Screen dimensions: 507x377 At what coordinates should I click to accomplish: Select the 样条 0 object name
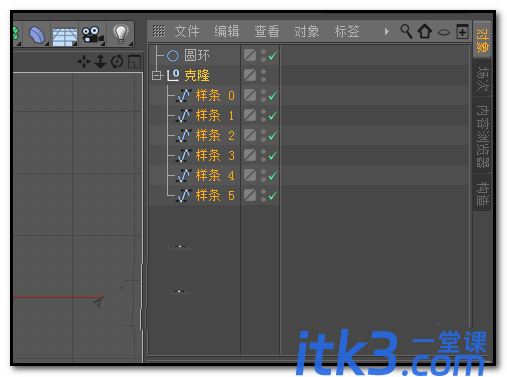[x=215, y=96]
